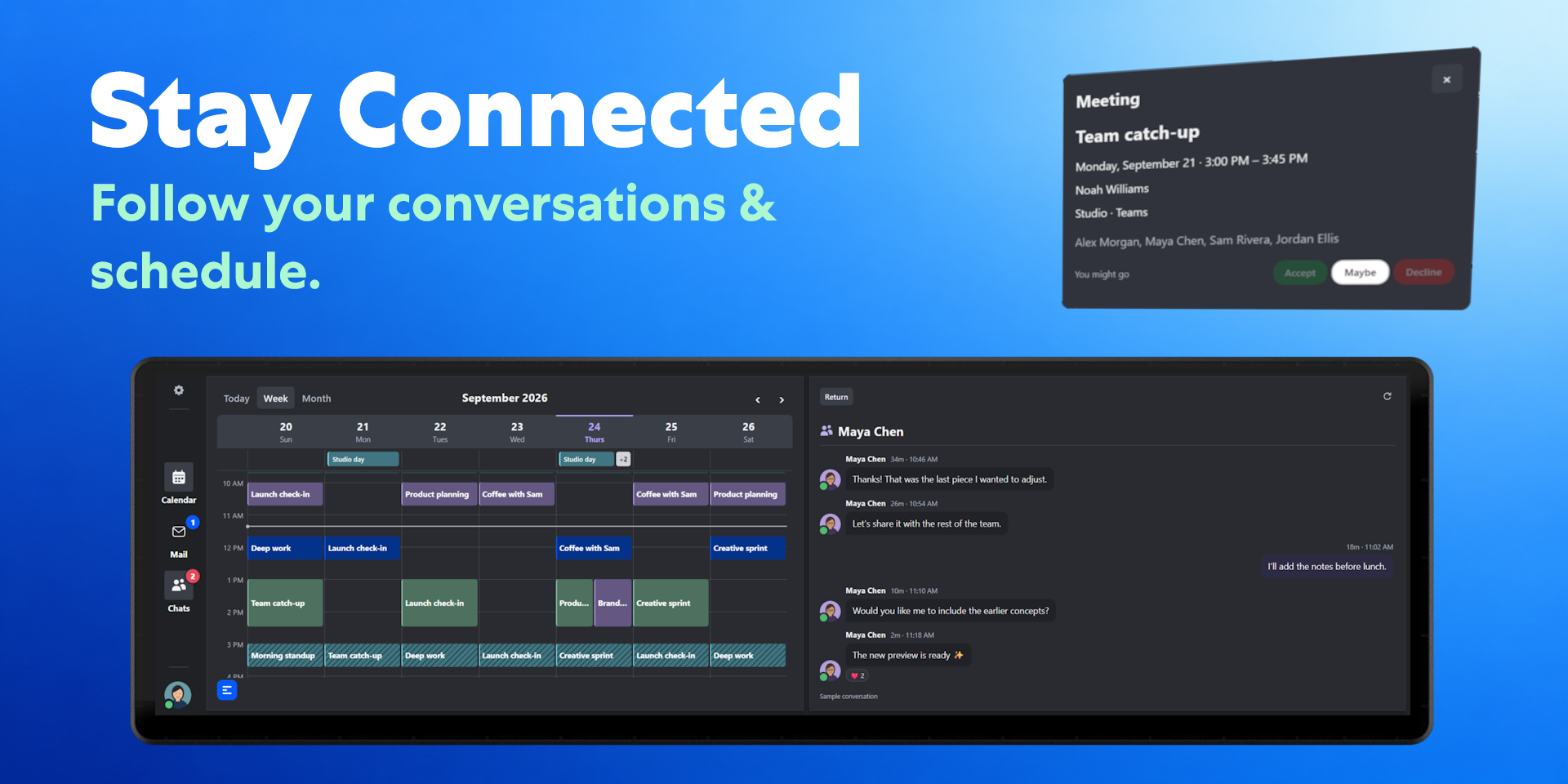Go to next week arrow
Viewport: 1568px width, 784px height.
pos(782,399)
